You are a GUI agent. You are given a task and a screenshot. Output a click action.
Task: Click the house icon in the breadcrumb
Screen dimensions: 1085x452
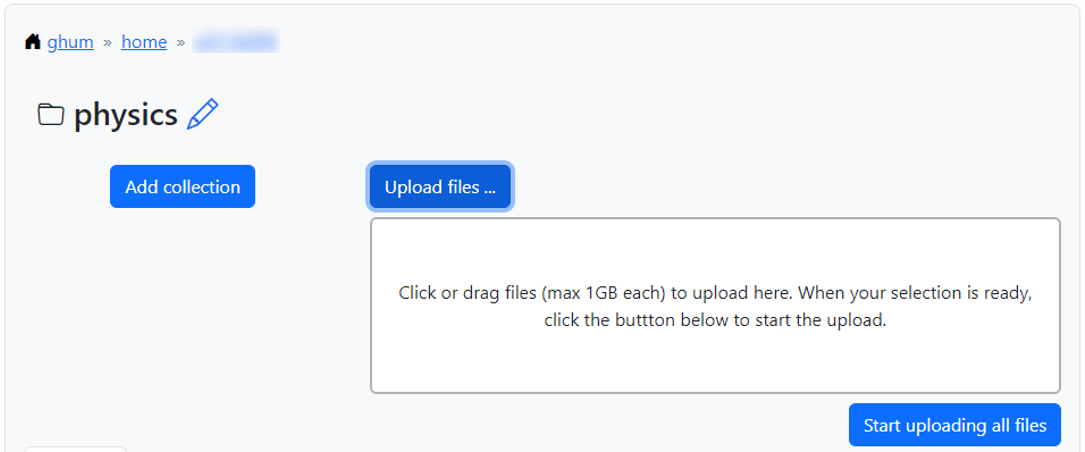33,42
